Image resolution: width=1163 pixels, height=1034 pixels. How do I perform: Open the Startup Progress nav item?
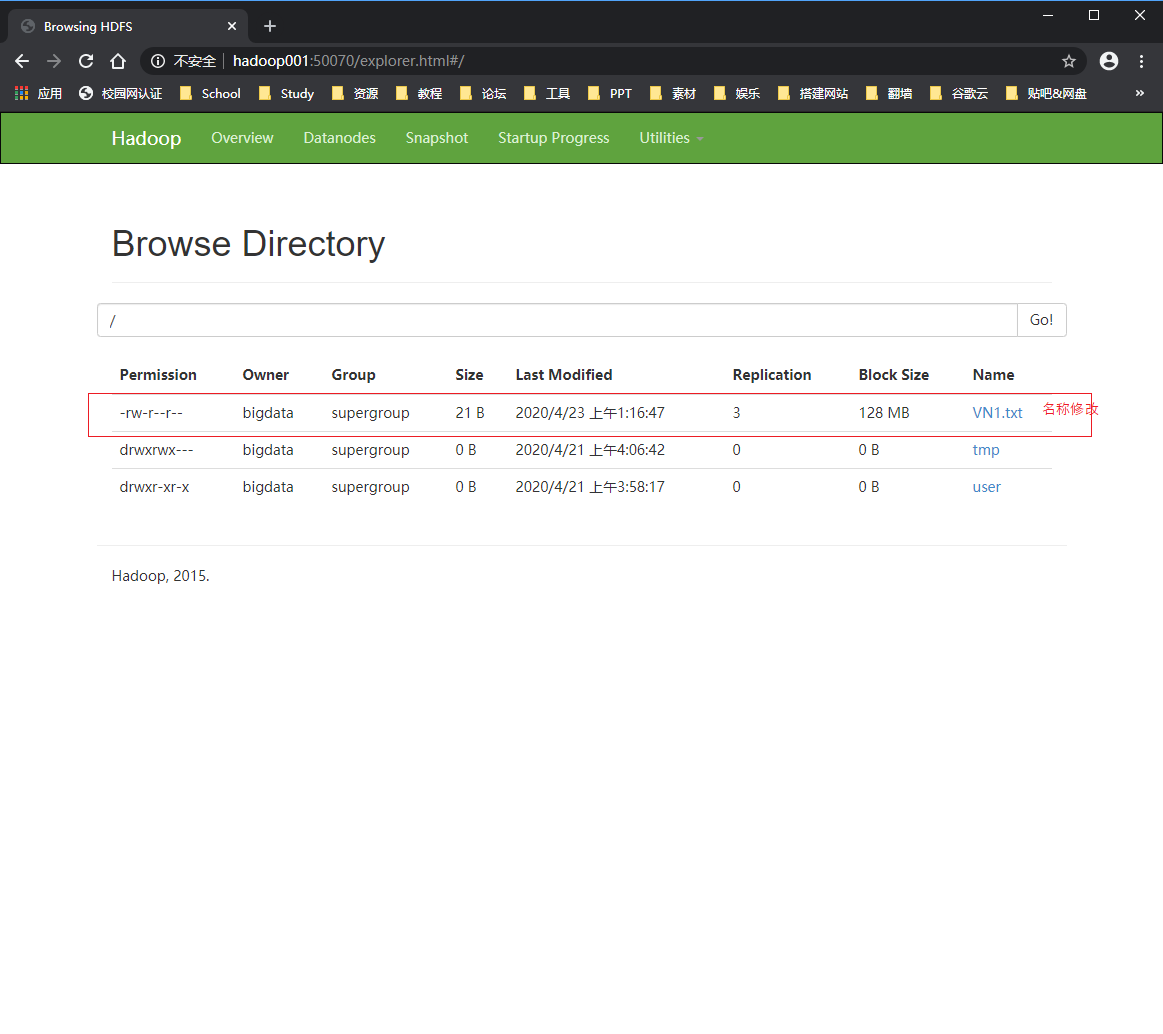click(x=553, y=138)
